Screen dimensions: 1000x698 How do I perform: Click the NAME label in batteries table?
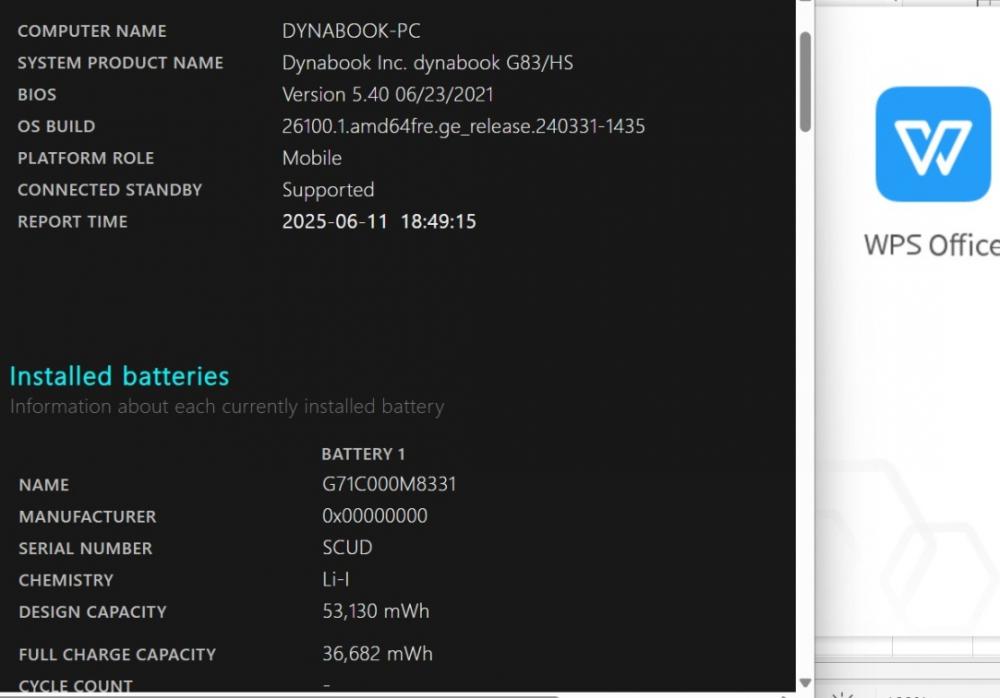(x=43, y=485)
